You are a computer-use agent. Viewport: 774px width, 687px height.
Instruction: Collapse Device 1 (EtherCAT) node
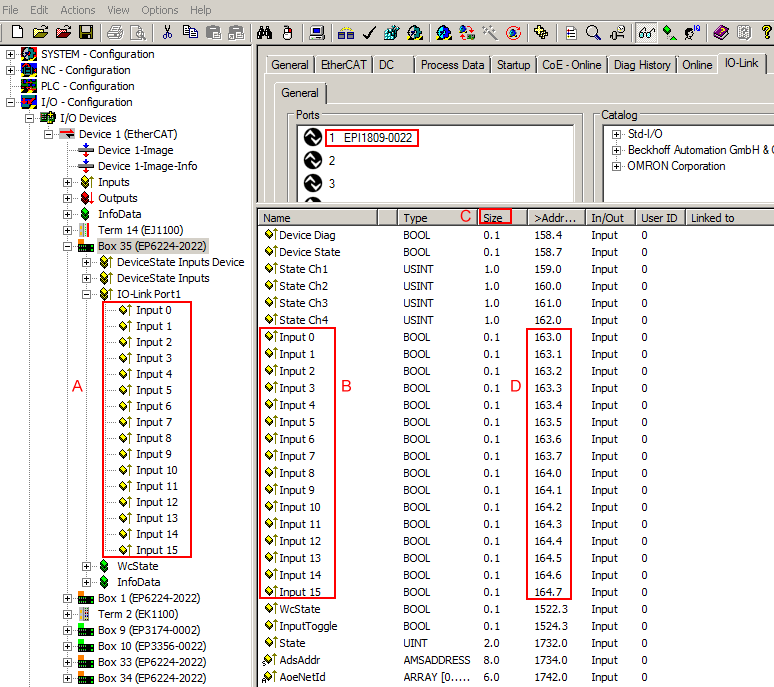tap(48, 134)
